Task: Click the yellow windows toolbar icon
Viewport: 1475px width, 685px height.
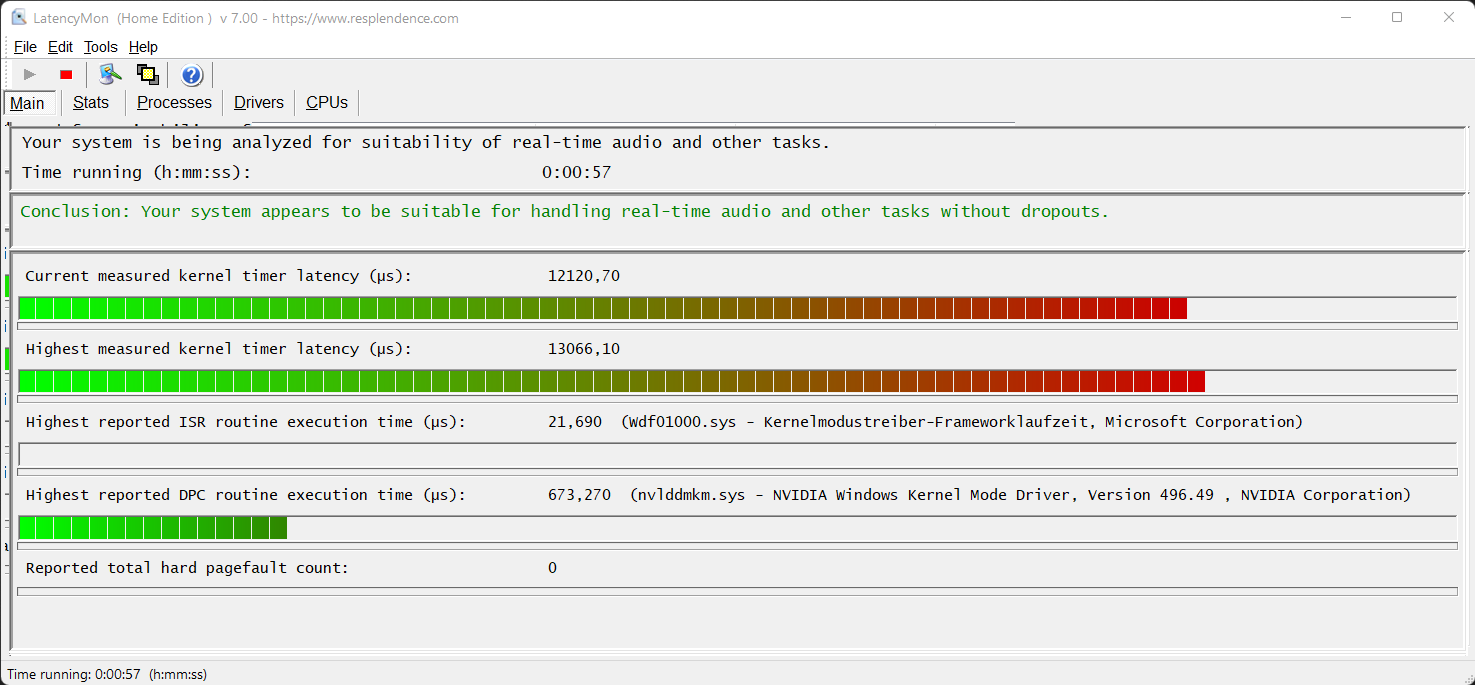Action: click(x=148, y=74)
